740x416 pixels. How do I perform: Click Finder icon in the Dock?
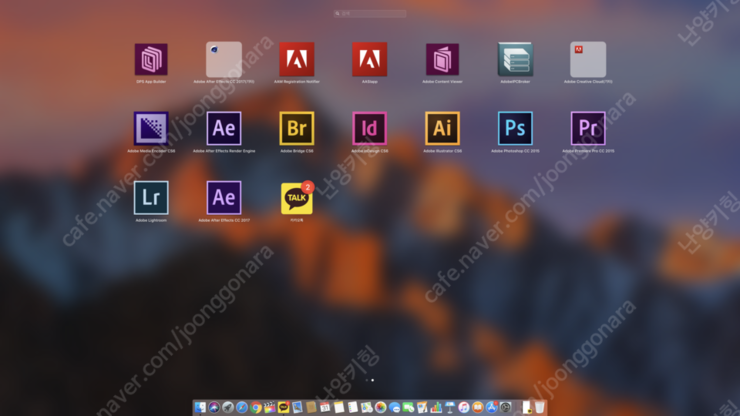[200, 407]
